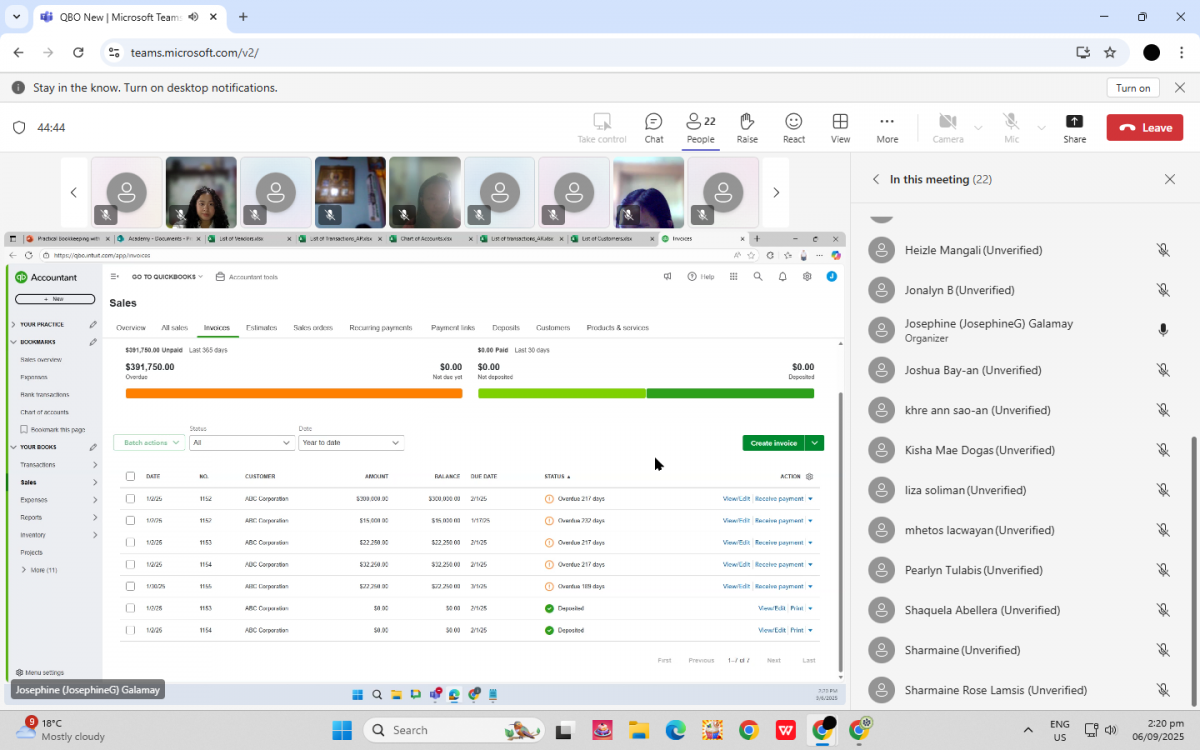
Task: Close the In this meeting panel
Action: [x=1169, y=180]
